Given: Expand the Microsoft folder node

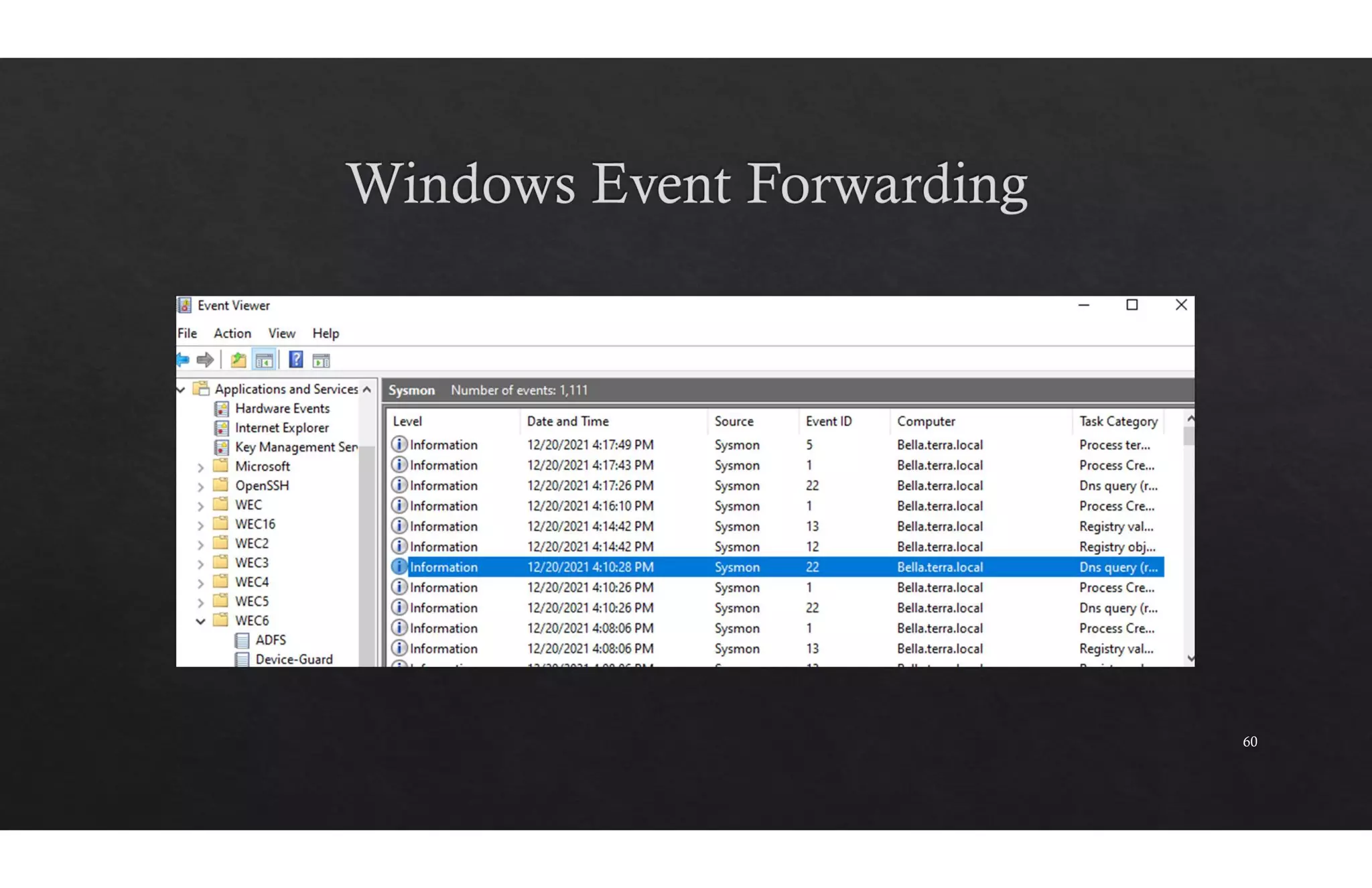Looking at the screenshot, I should [x=200, y=467].
